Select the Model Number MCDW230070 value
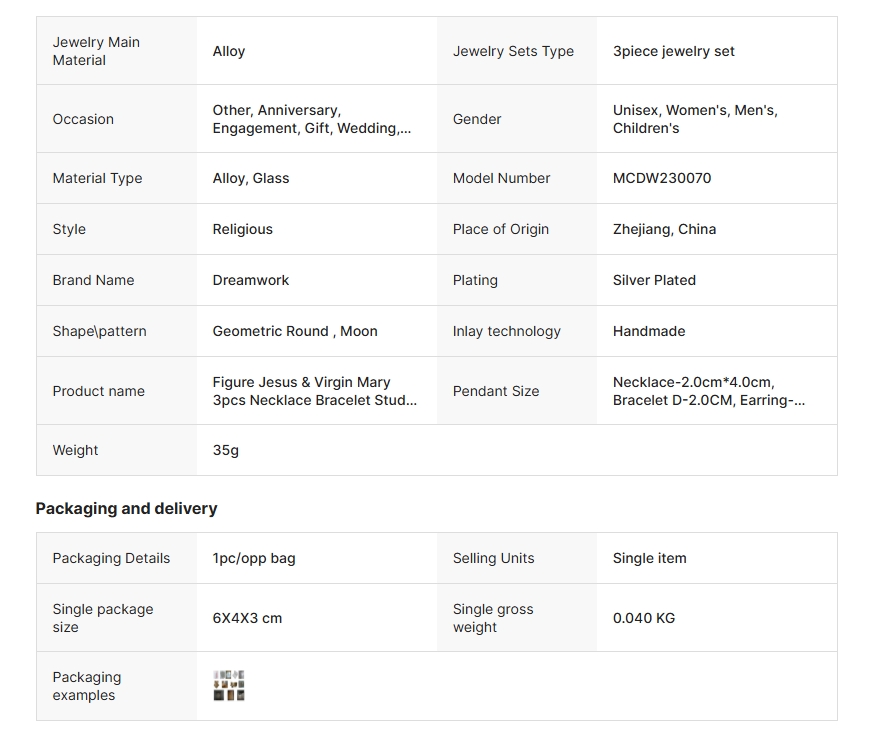 (662, 178)
